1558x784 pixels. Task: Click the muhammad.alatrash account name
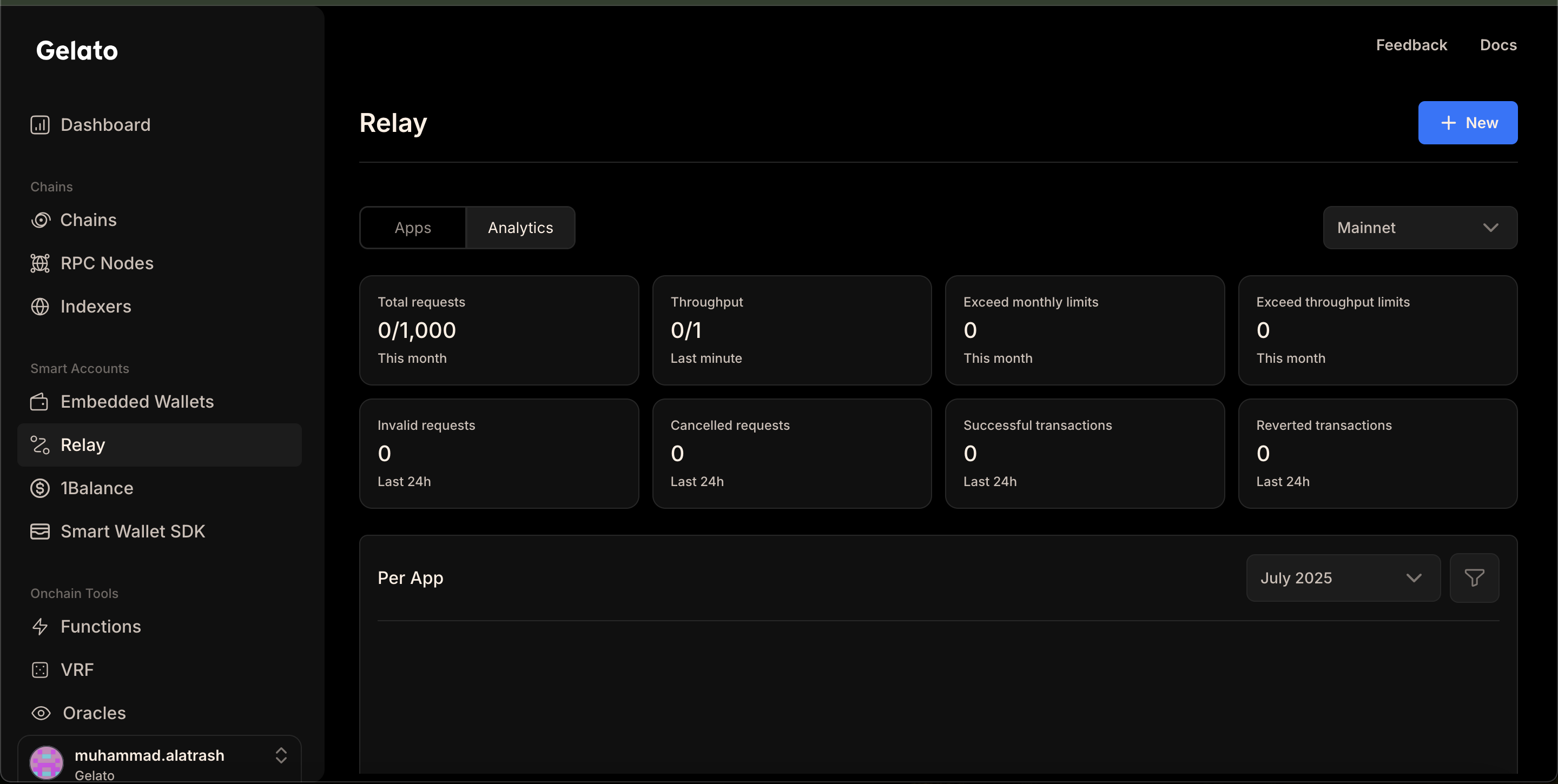click(x=149, y=755)
